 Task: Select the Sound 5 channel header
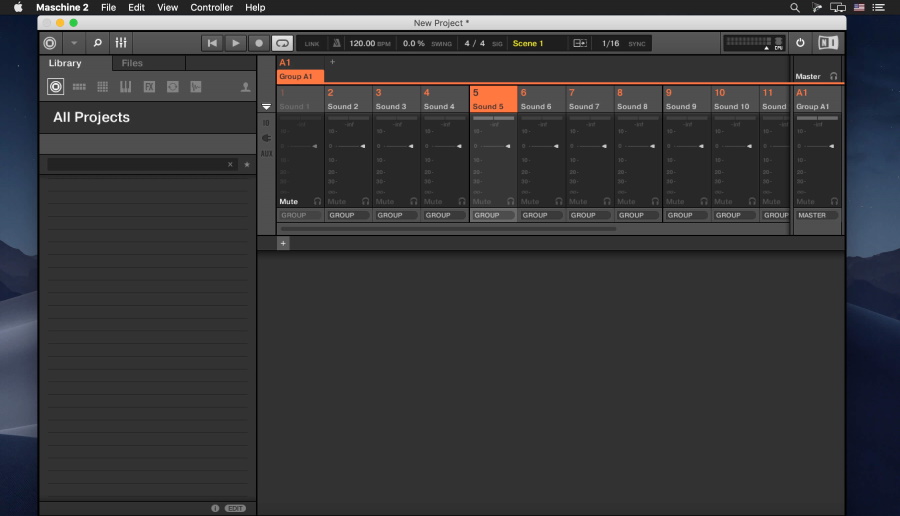point(493,99)
